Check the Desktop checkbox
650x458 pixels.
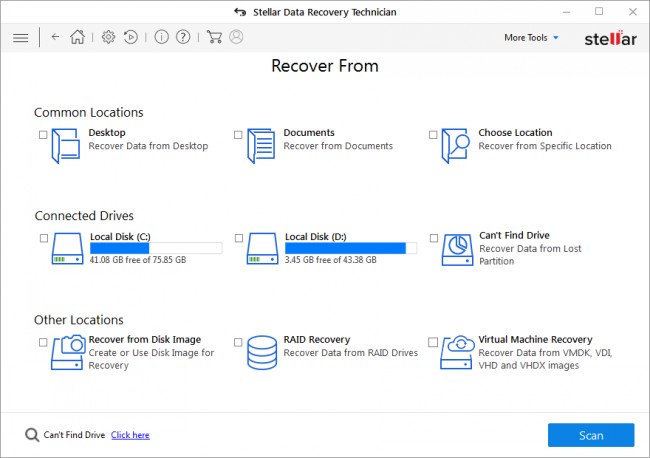(x=43, y=135)
